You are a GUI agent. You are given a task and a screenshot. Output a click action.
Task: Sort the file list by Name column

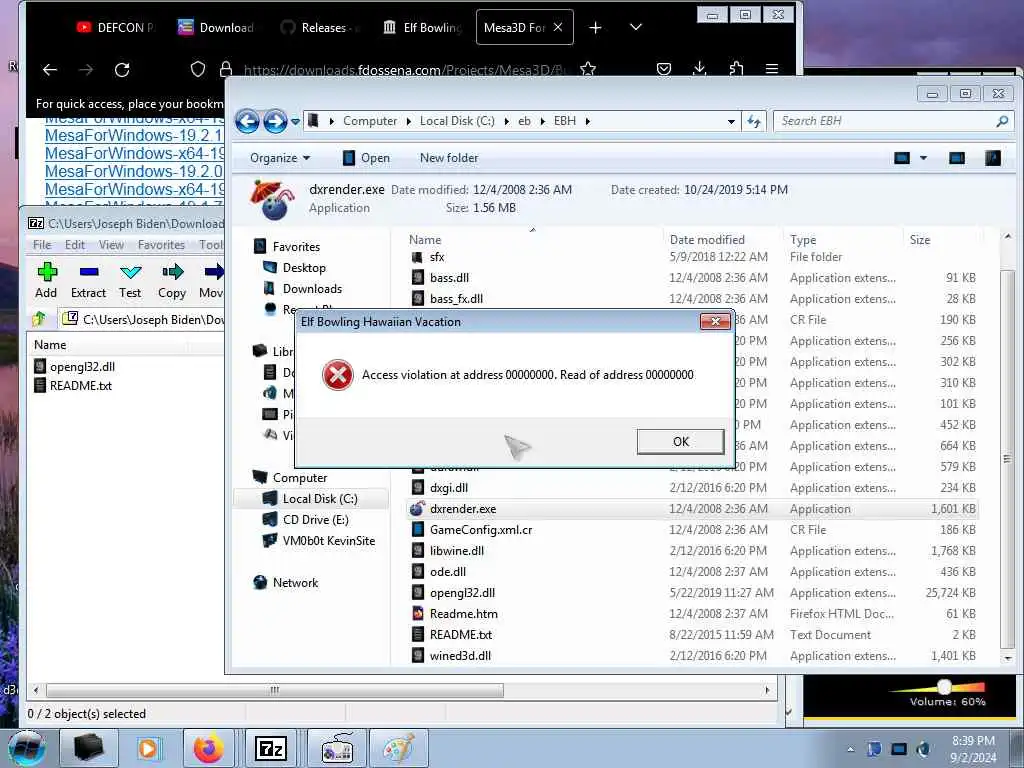424,240
